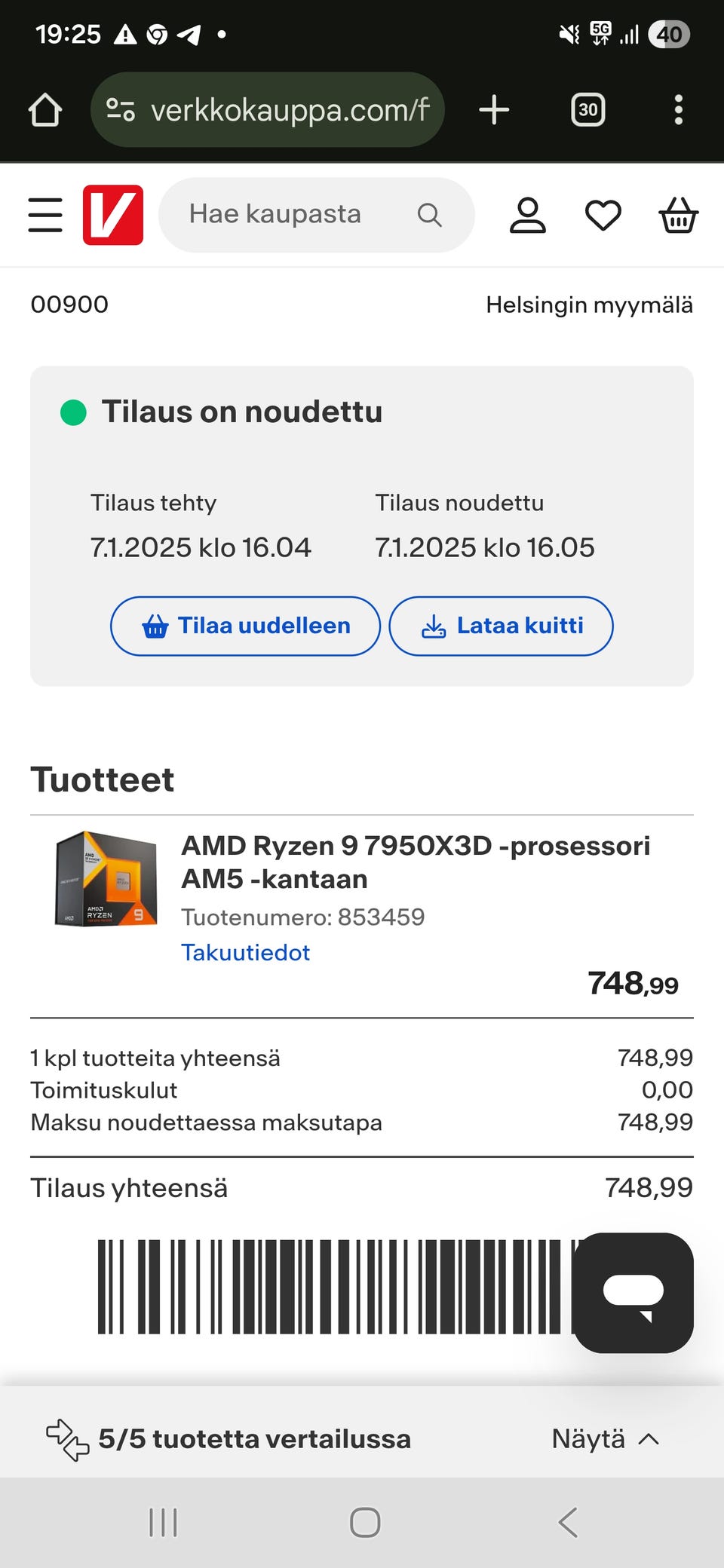The image size is (724, 1568).
Task: Open the hamburger navigation menu
Action: pyautogui.click(x=45, y=215)
